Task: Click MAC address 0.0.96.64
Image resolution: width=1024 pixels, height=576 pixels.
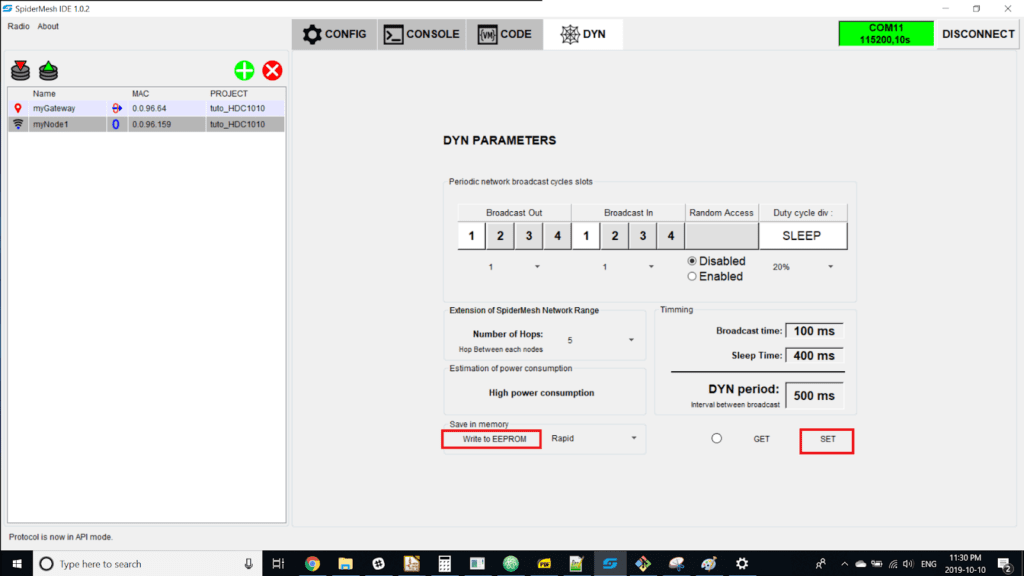Action: tap(149, 108)
